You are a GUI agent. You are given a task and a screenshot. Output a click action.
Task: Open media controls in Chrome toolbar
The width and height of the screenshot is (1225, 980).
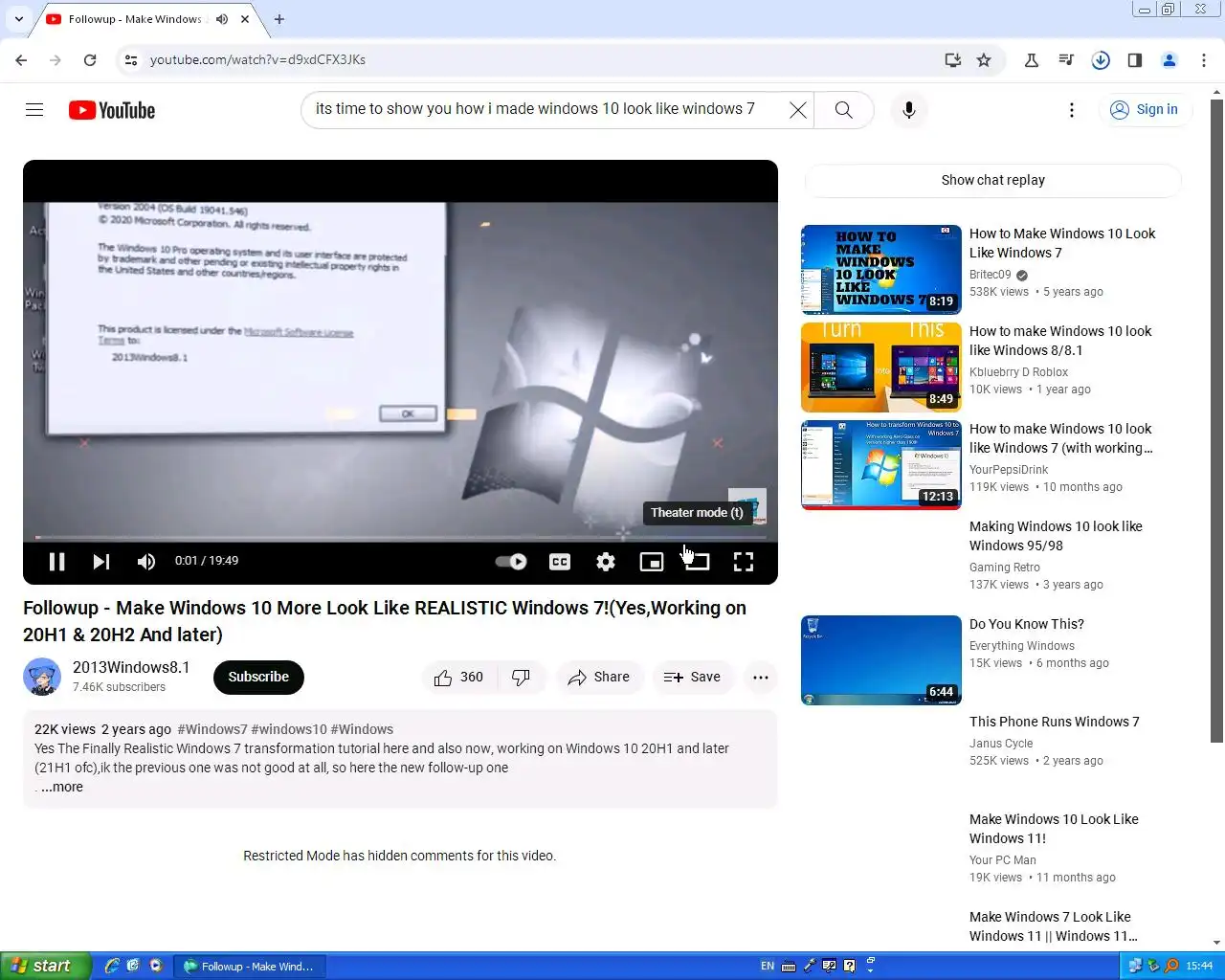pyautogui.click(x=1066, y=59)
